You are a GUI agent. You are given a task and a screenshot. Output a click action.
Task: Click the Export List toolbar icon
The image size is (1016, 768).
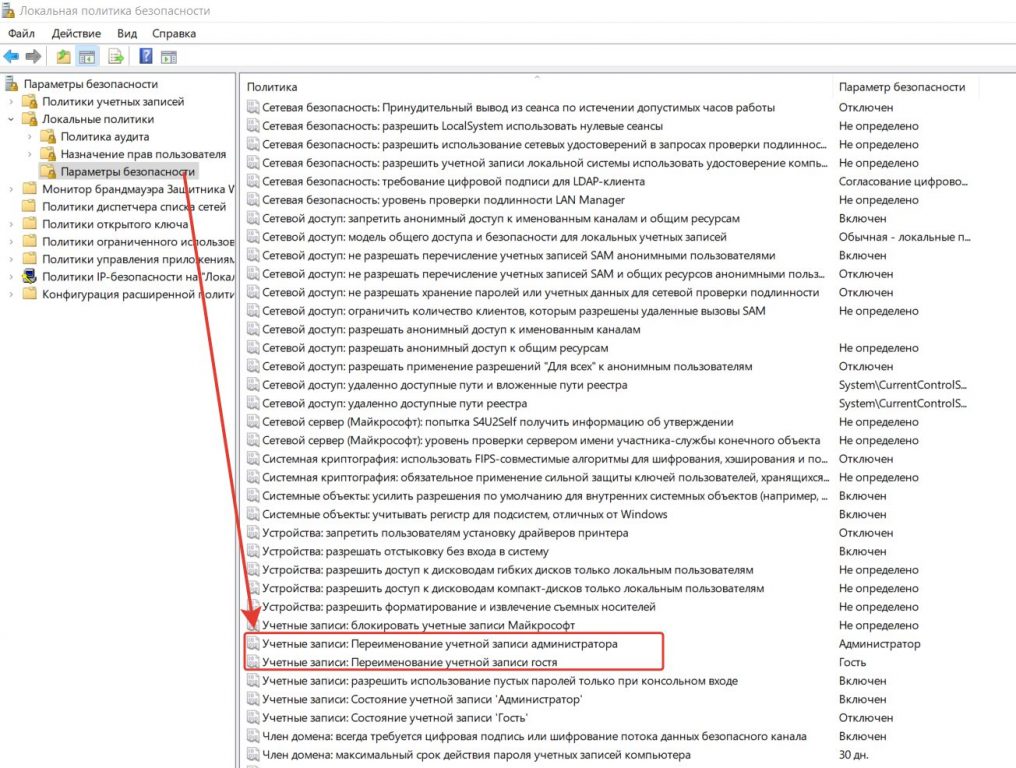115,57
